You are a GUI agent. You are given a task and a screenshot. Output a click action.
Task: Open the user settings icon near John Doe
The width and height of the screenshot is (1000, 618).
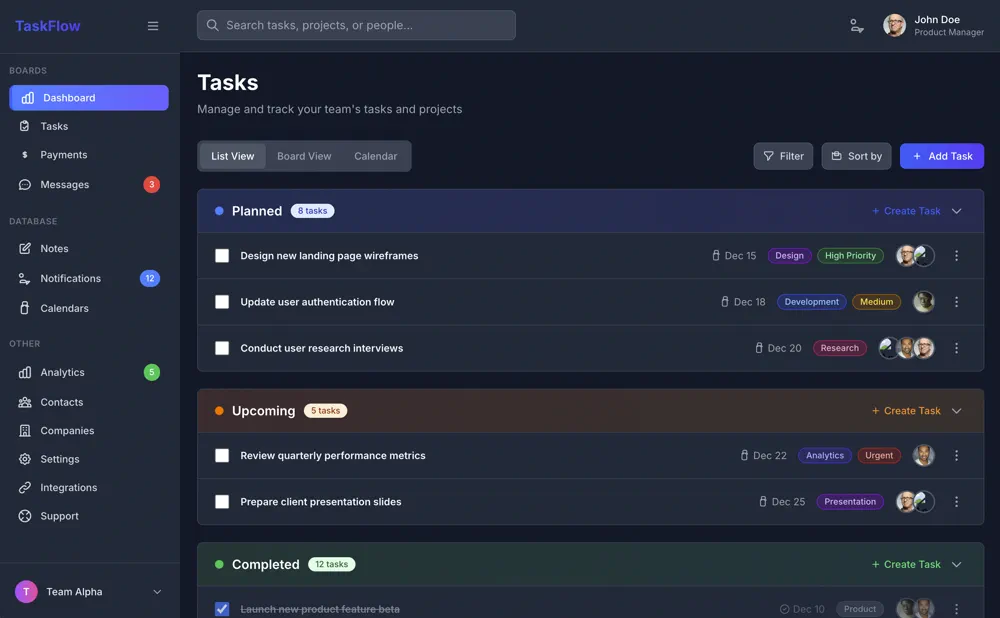857,26
